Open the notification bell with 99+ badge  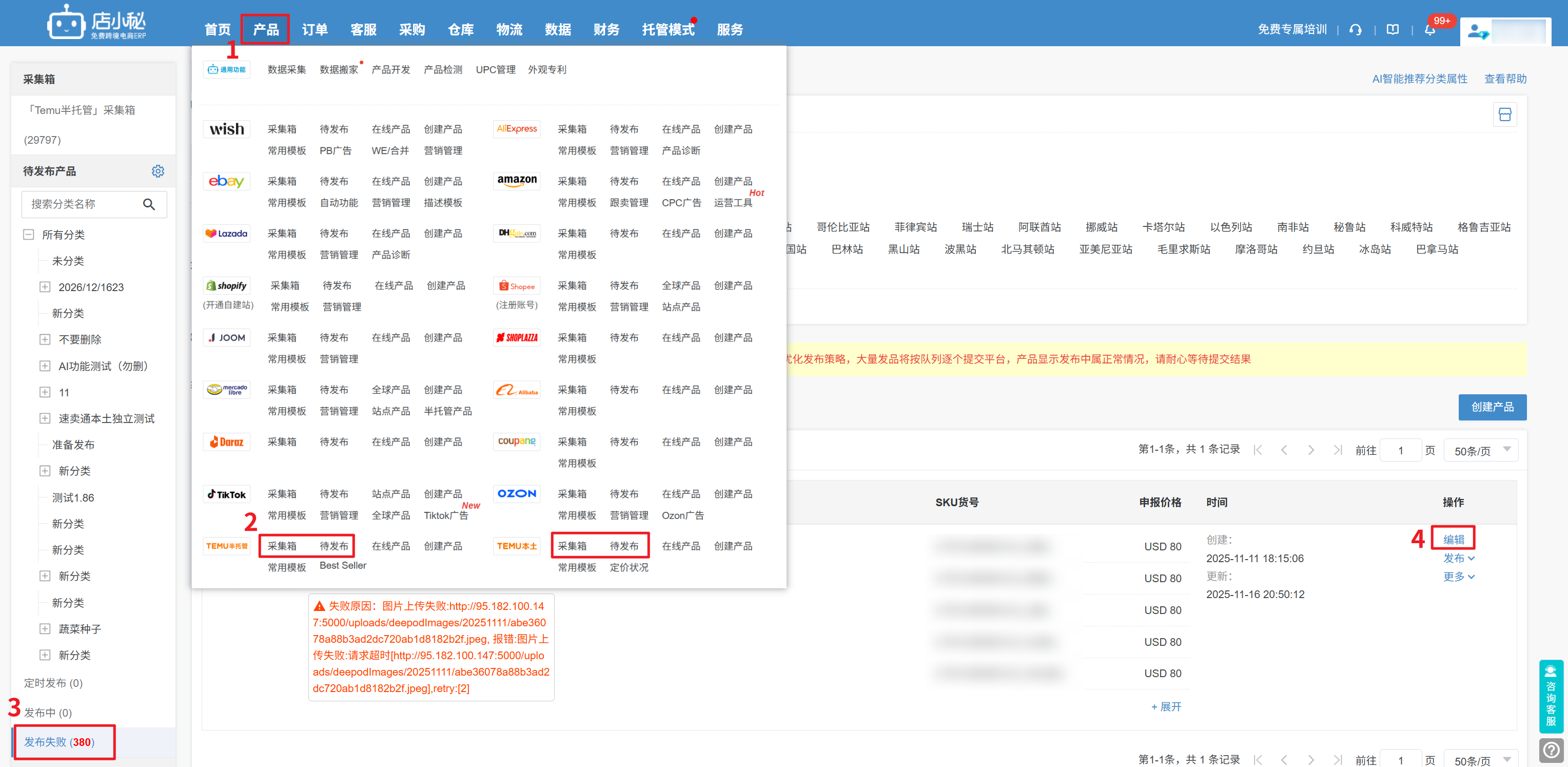1430,29
